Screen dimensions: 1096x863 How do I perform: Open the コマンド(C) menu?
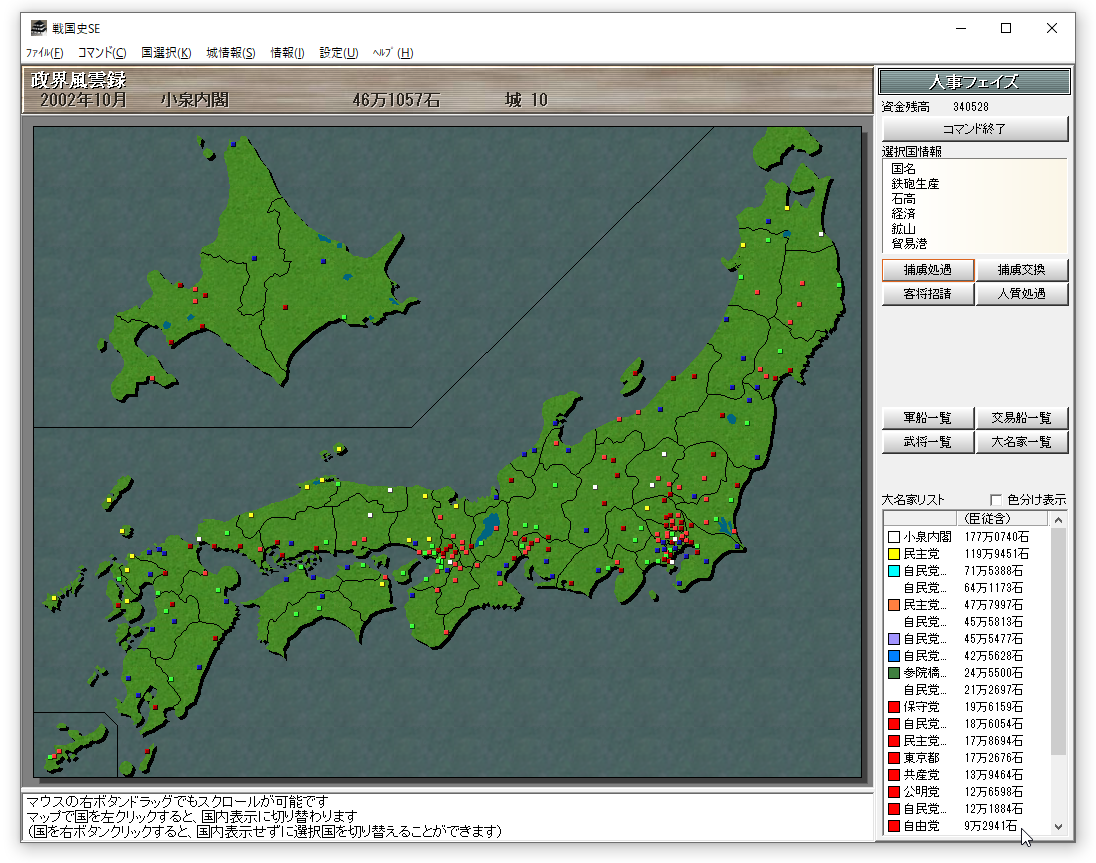(x=102, y=53)
